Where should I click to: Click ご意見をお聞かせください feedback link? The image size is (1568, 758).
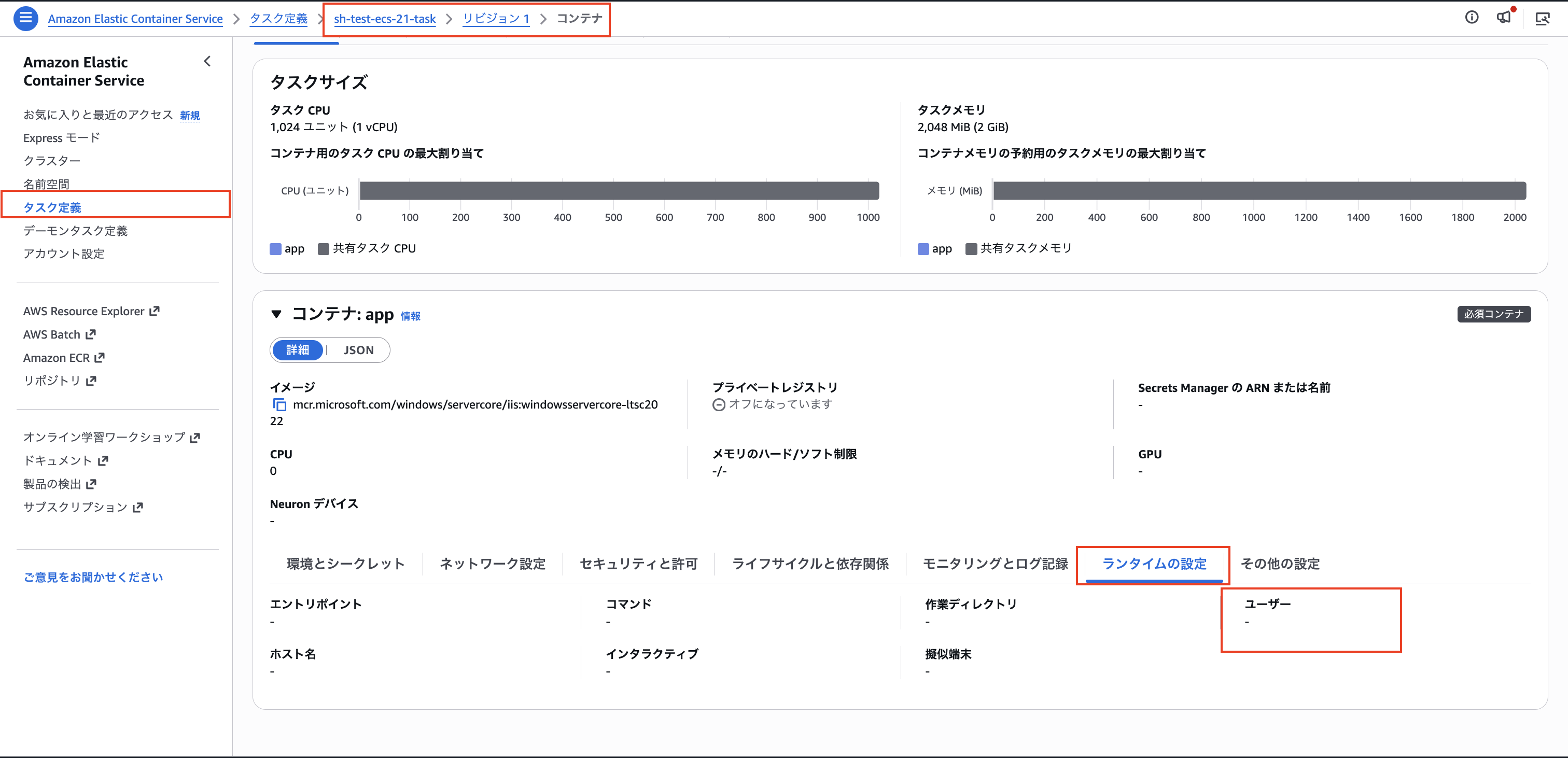pyautogui.click(x=93, y=577)
